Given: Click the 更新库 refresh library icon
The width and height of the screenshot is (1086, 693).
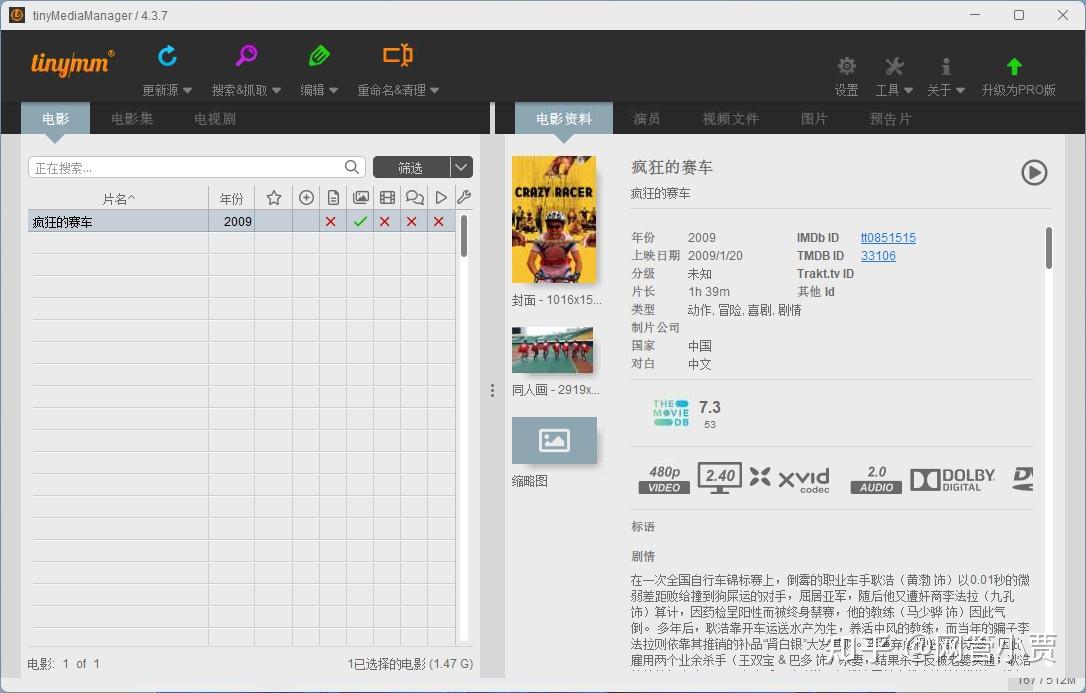Looking at the screenshot, I should click(x=167, y=57).
